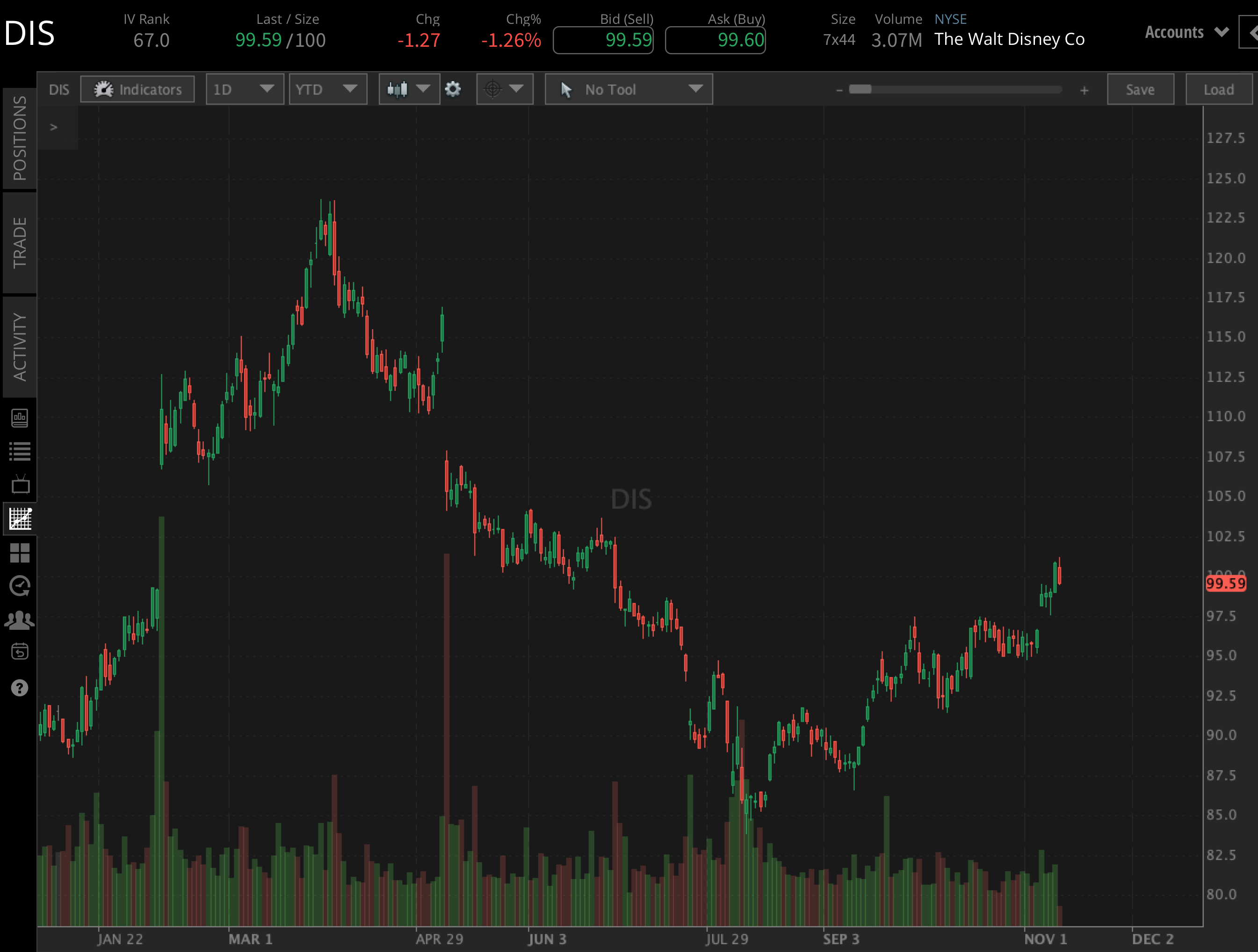Click the Indicators button
1258x952 pixels.
tap(137, 89)
